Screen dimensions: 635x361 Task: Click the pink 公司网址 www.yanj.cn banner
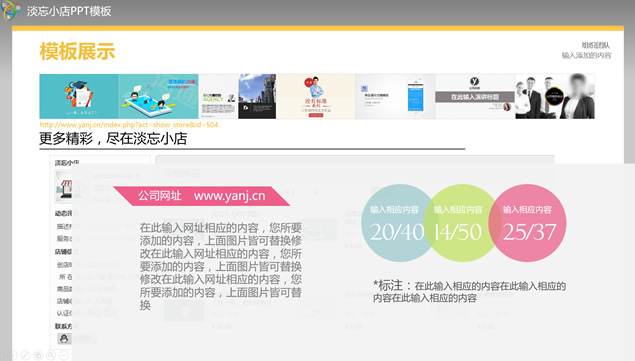202,196
